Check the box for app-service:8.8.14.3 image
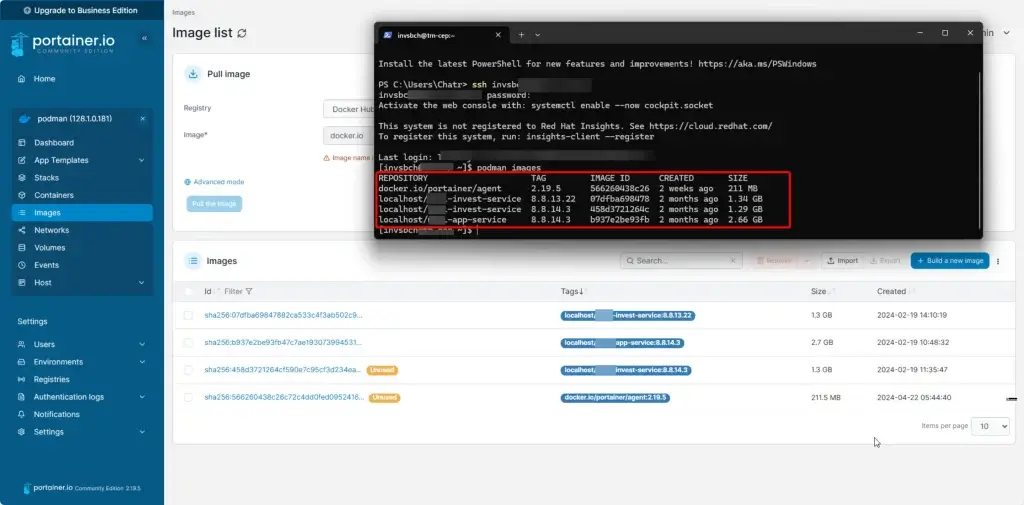The height and width of the screenshot is (505, 1024). click(x=188, y=342)
